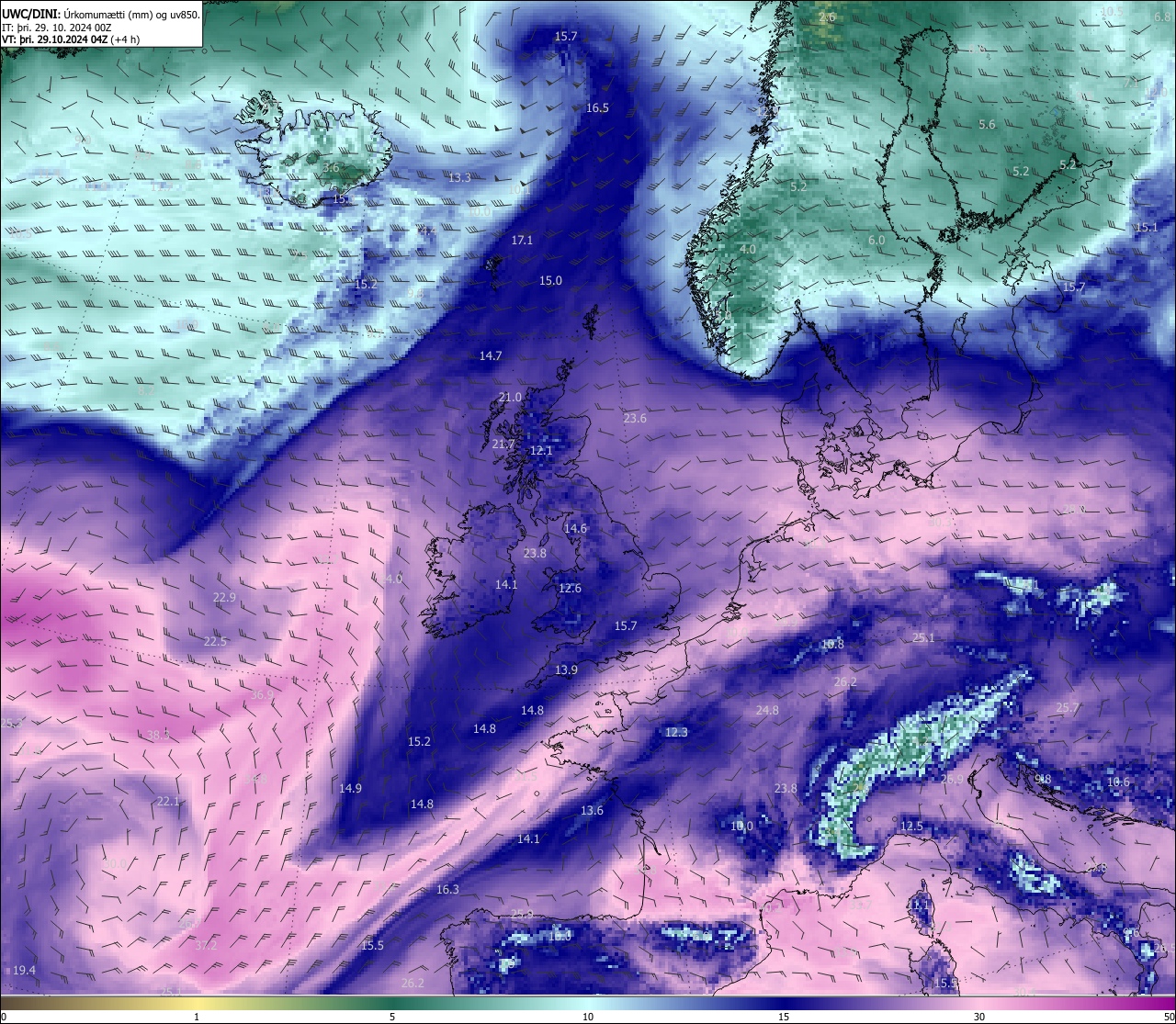The image size is (1176, 1024).
Task: Click the 12.6 value over Wales
Action: click(x=570, y=588)
